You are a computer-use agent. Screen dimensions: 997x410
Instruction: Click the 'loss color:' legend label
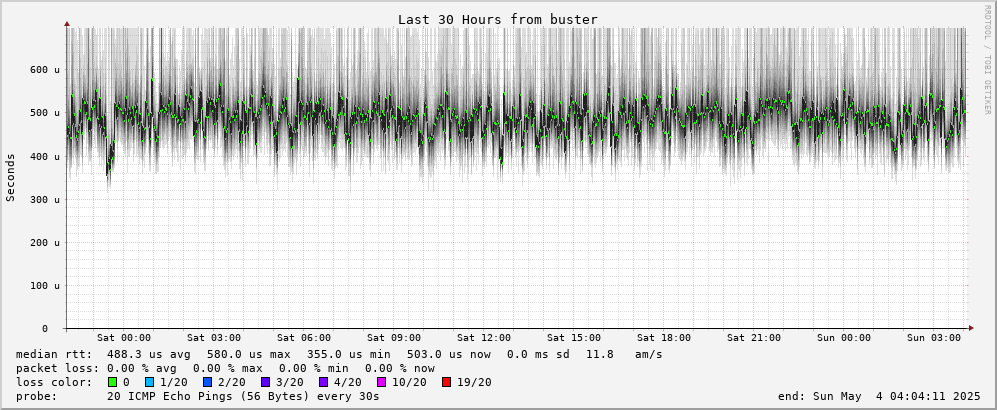click(x=54, y=383)
